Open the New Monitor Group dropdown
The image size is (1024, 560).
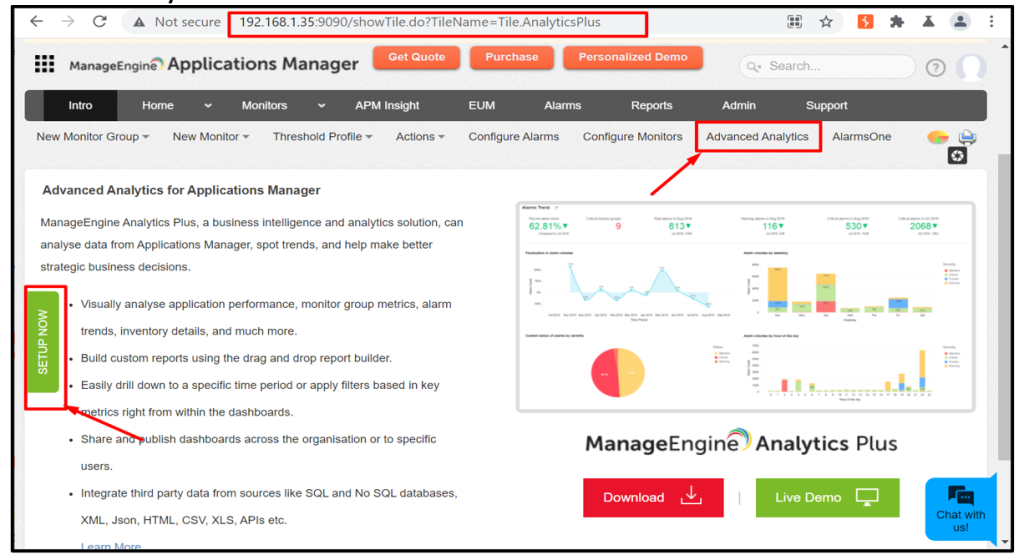[x=93, y=137]
